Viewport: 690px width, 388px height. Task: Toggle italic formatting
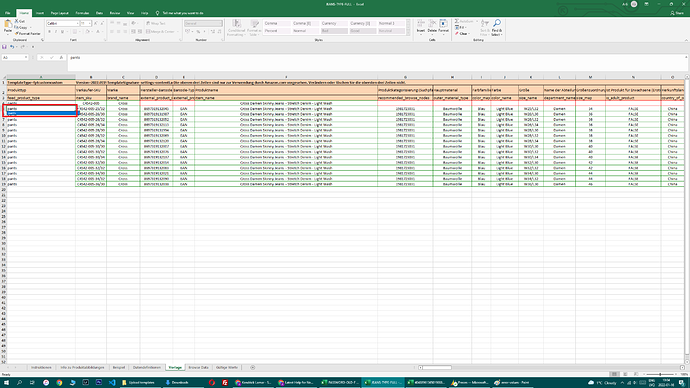[56, 32]
